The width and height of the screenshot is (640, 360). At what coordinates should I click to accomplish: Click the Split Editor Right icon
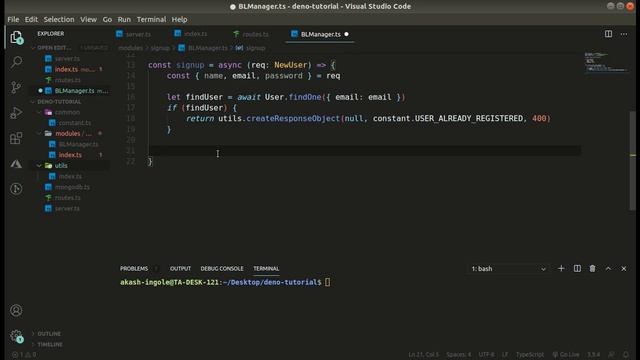pyautogui.click(x=608, y=34)
